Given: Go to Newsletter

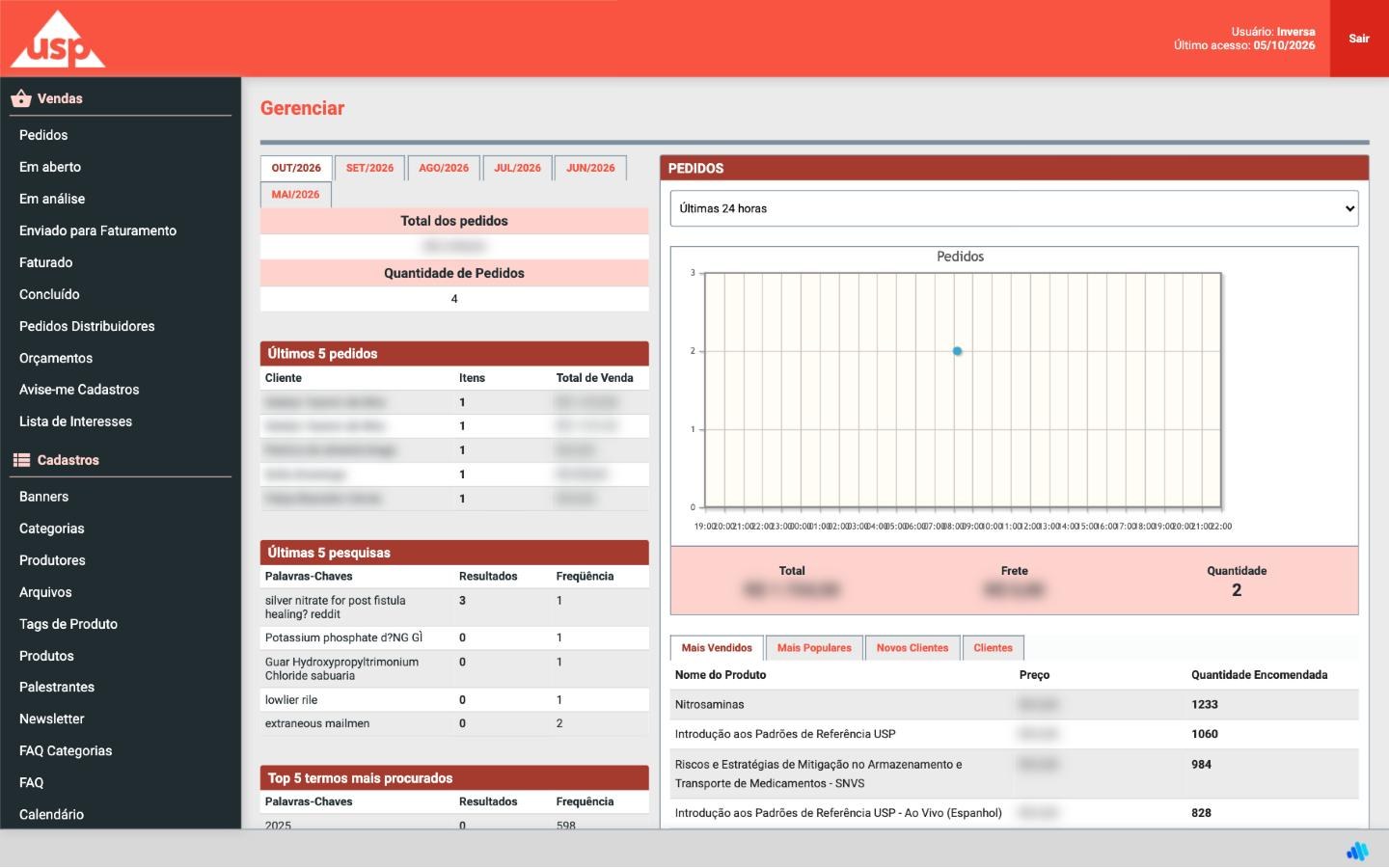Looking at the screenshot, I should pyautogui.click(x=51, y=719).
